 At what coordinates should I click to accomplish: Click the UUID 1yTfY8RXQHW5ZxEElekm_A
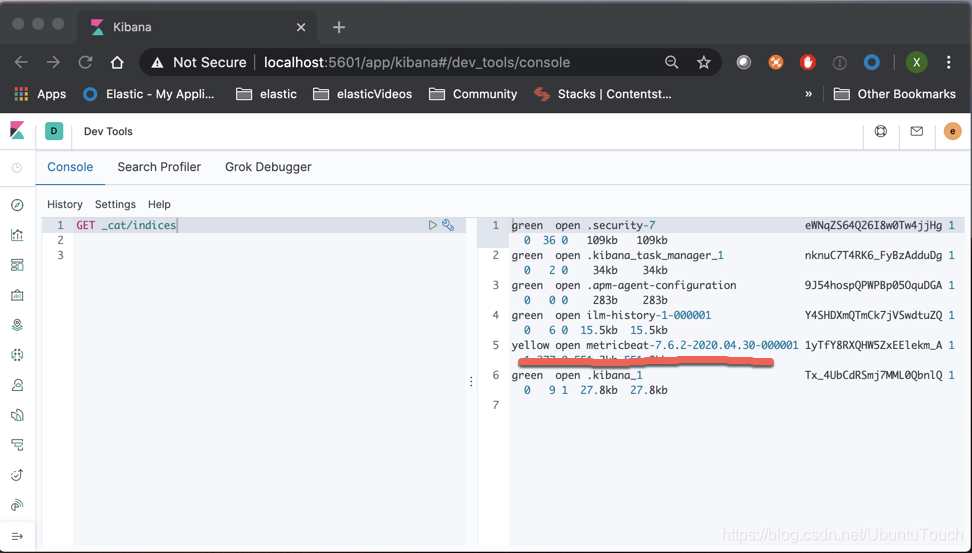(873, 345)
